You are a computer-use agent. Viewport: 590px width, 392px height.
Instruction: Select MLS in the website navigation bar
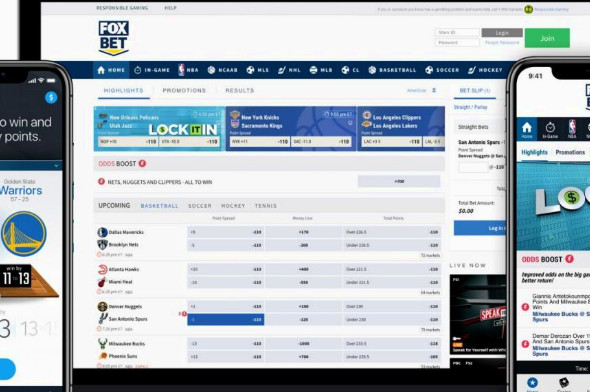[x=258, y=70]
